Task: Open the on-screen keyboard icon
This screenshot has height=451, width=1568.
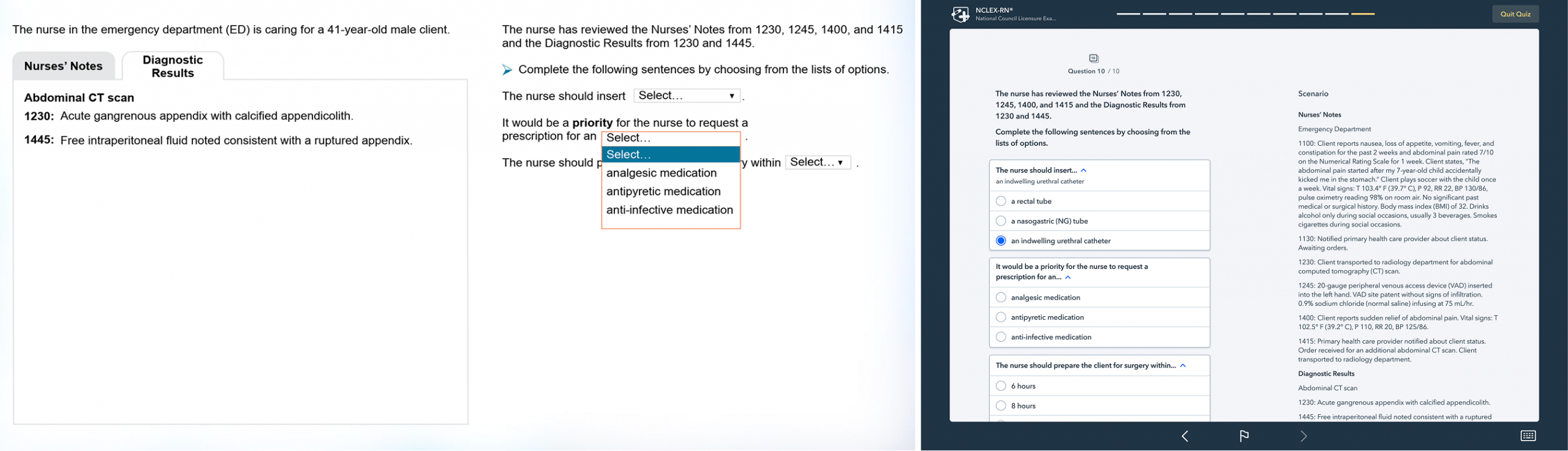Action: (1528, 436)
